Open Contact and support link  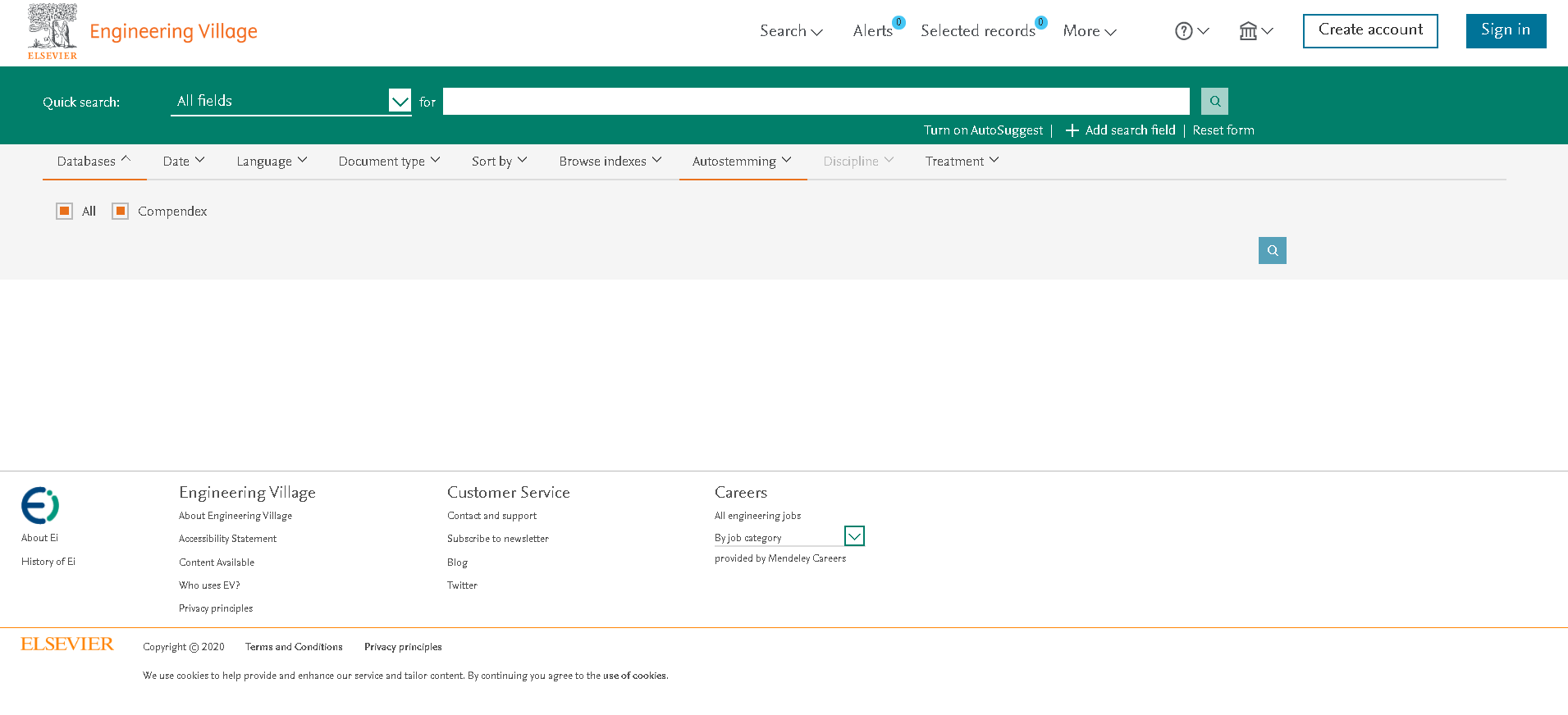click(x=491, y=516)
